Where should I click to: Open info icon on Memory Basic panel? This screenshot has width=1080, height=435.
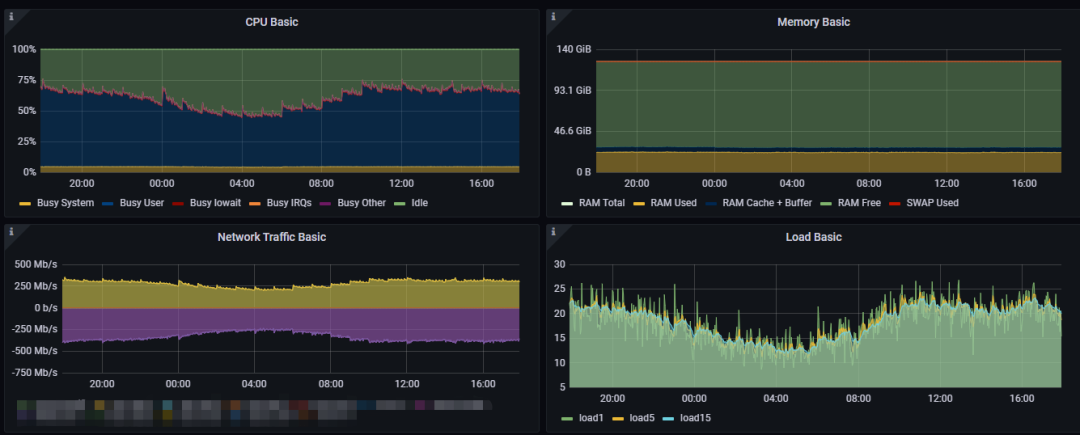553,17
